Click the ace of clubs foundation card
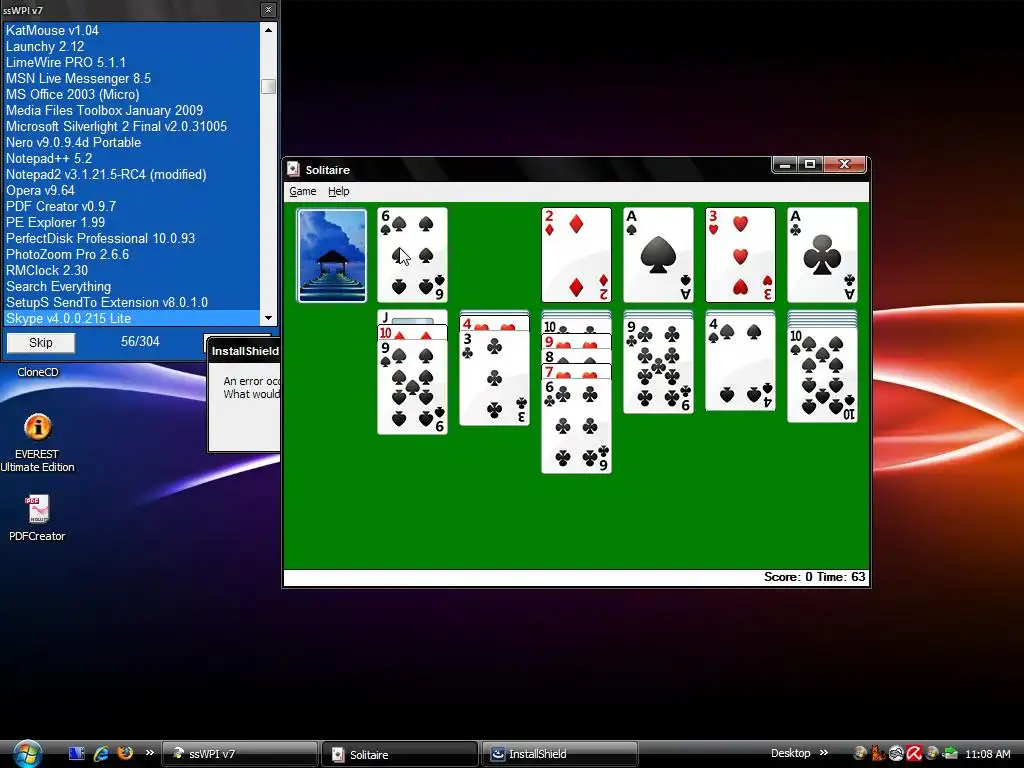The width and height of the screenshot is (1024, 768). 822,255
